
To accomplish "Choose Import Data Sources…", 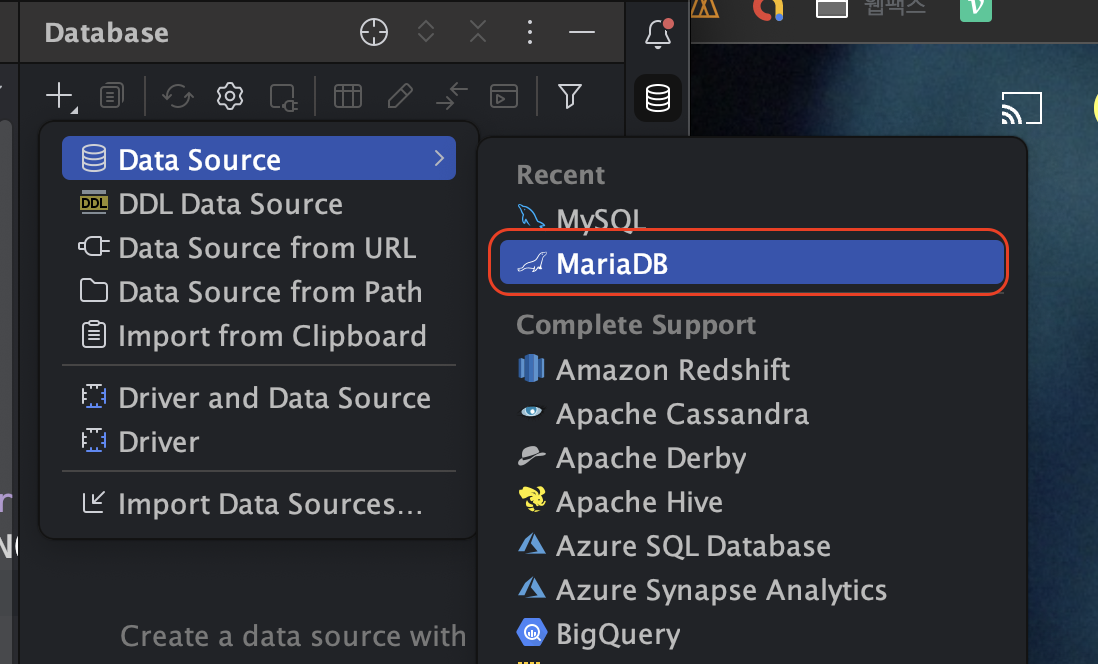I will coord(259,504).
